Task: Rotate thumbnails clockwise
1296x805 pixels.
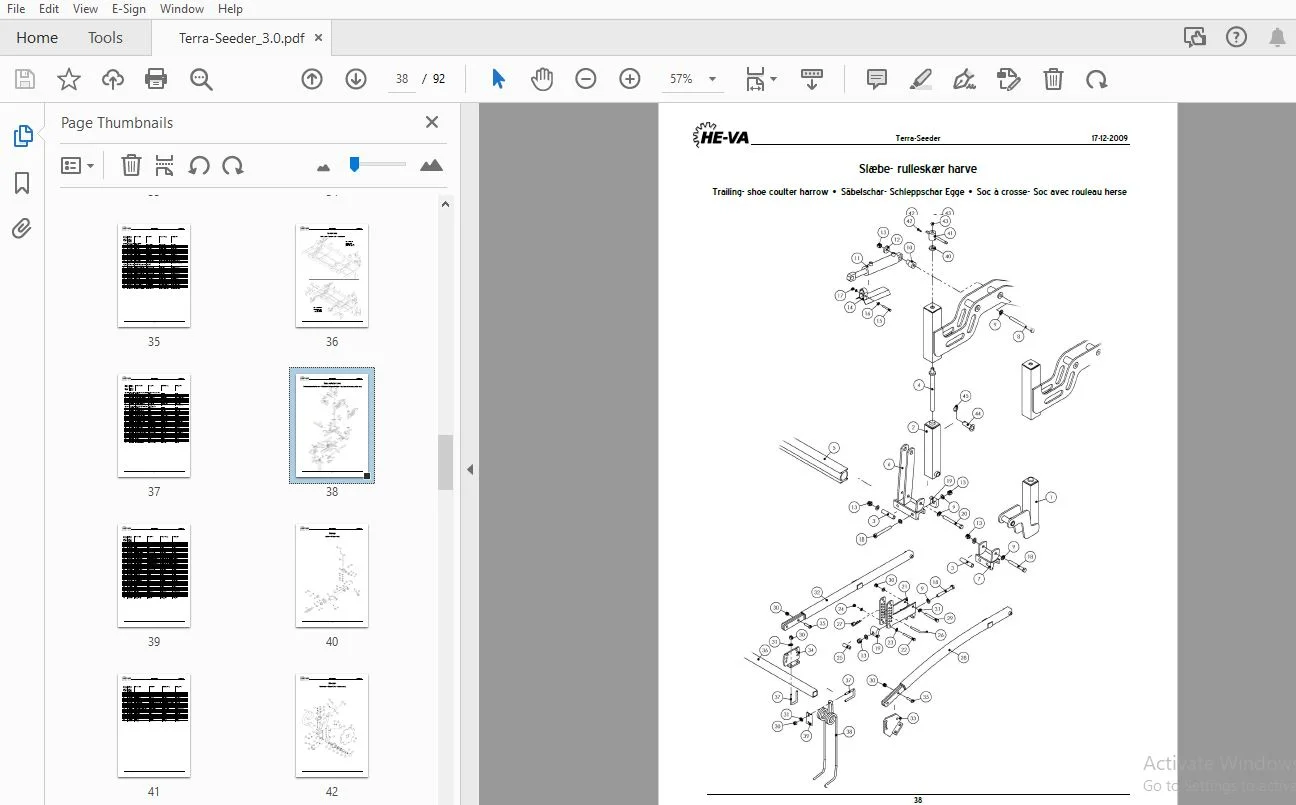Action: point(233,165)
